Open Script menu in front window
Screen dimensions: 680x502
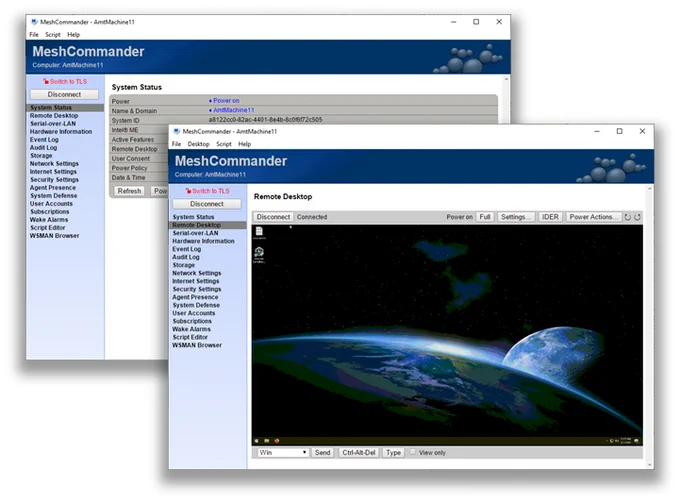click(224, 144)
